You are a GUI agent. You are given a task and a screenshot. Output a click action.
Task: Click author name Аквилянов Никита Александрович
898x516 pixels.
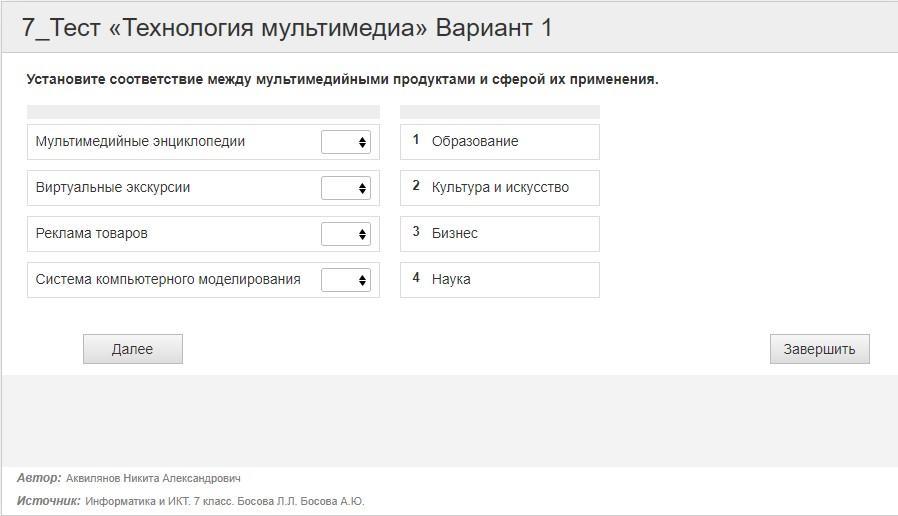click(x=153, y=479)
